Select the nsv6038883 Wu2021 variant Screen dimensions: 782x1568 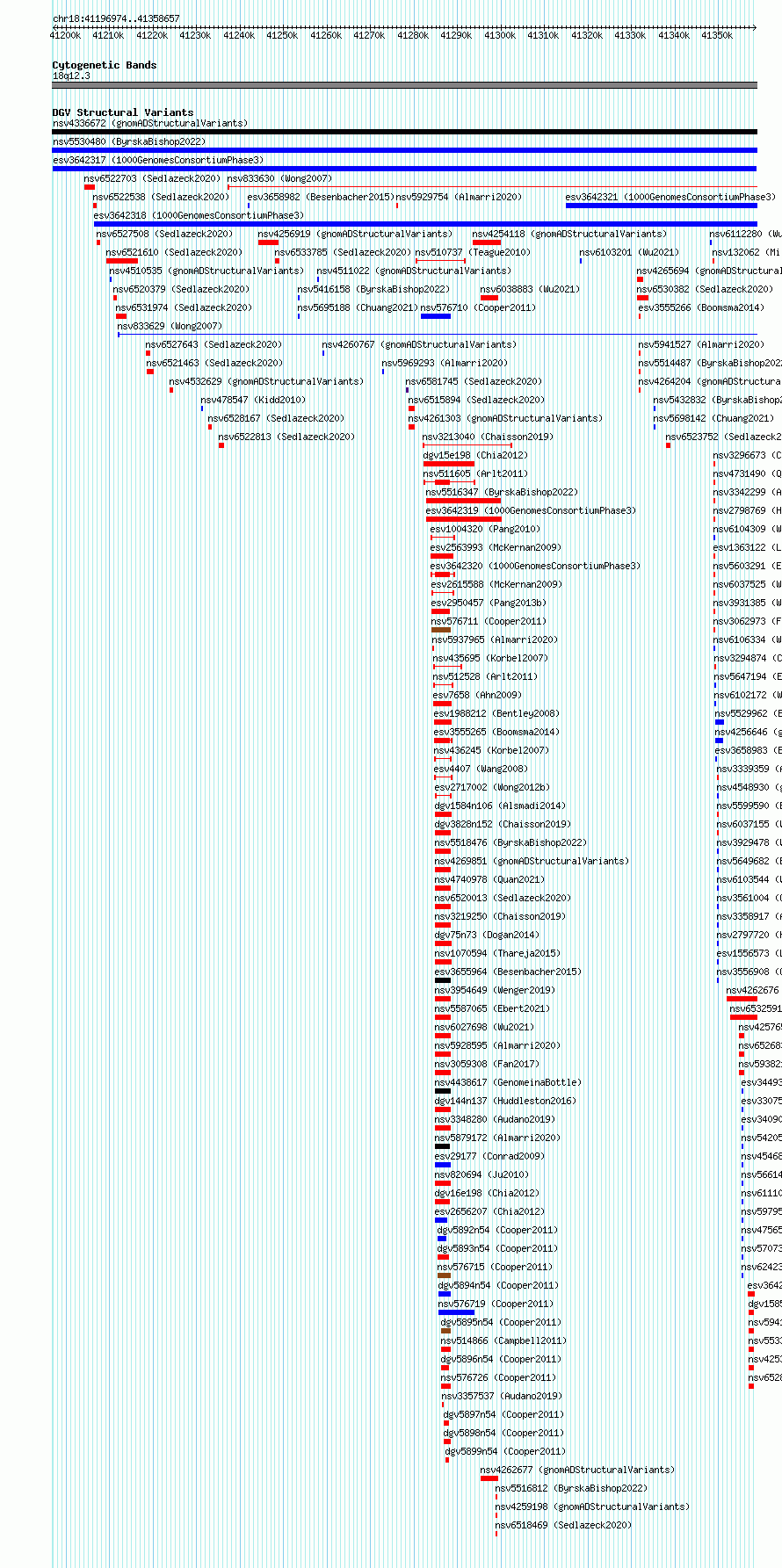[530, 289]
